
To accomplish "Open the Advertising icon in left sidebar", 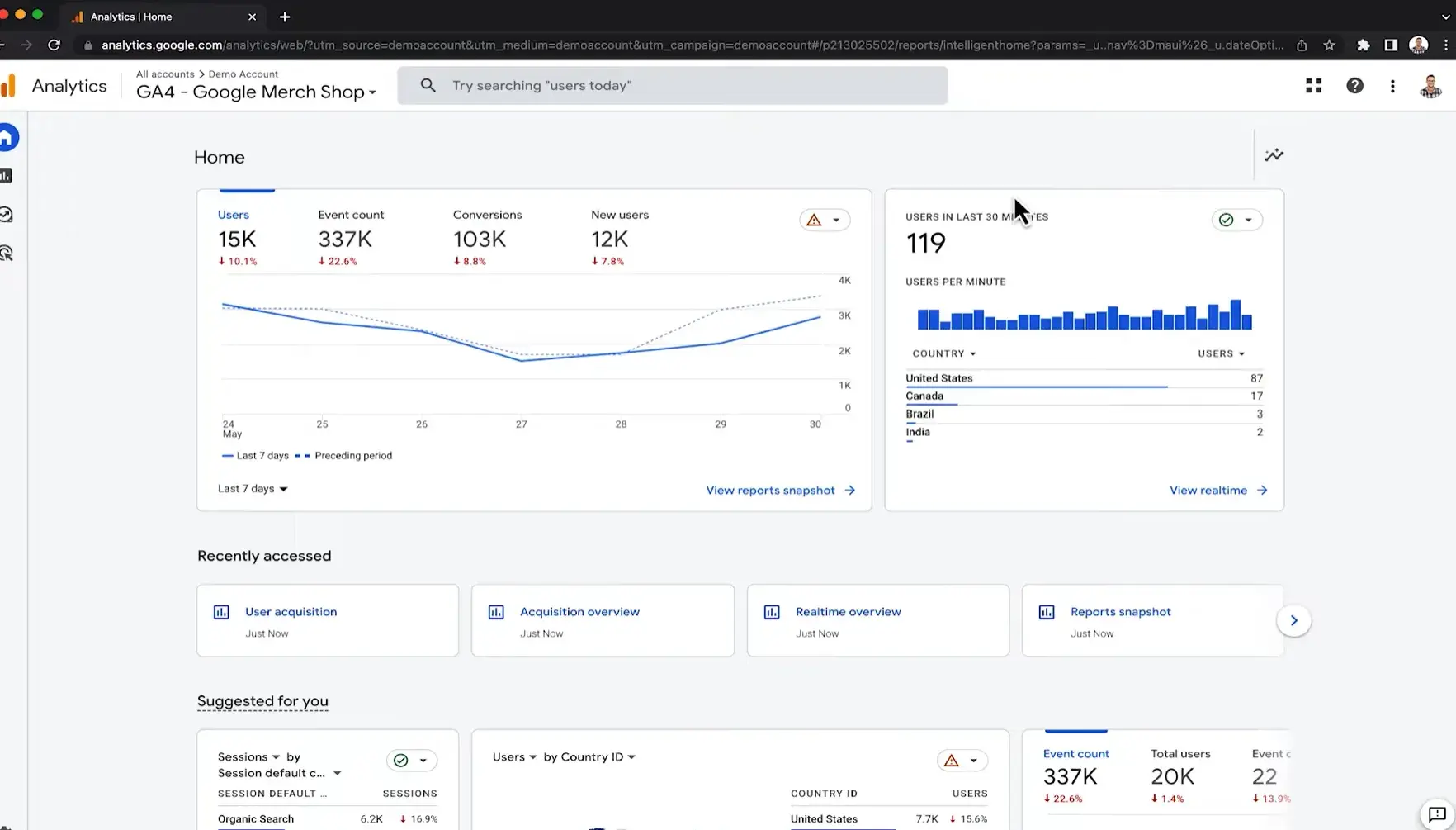I will [x=7, y=254].
